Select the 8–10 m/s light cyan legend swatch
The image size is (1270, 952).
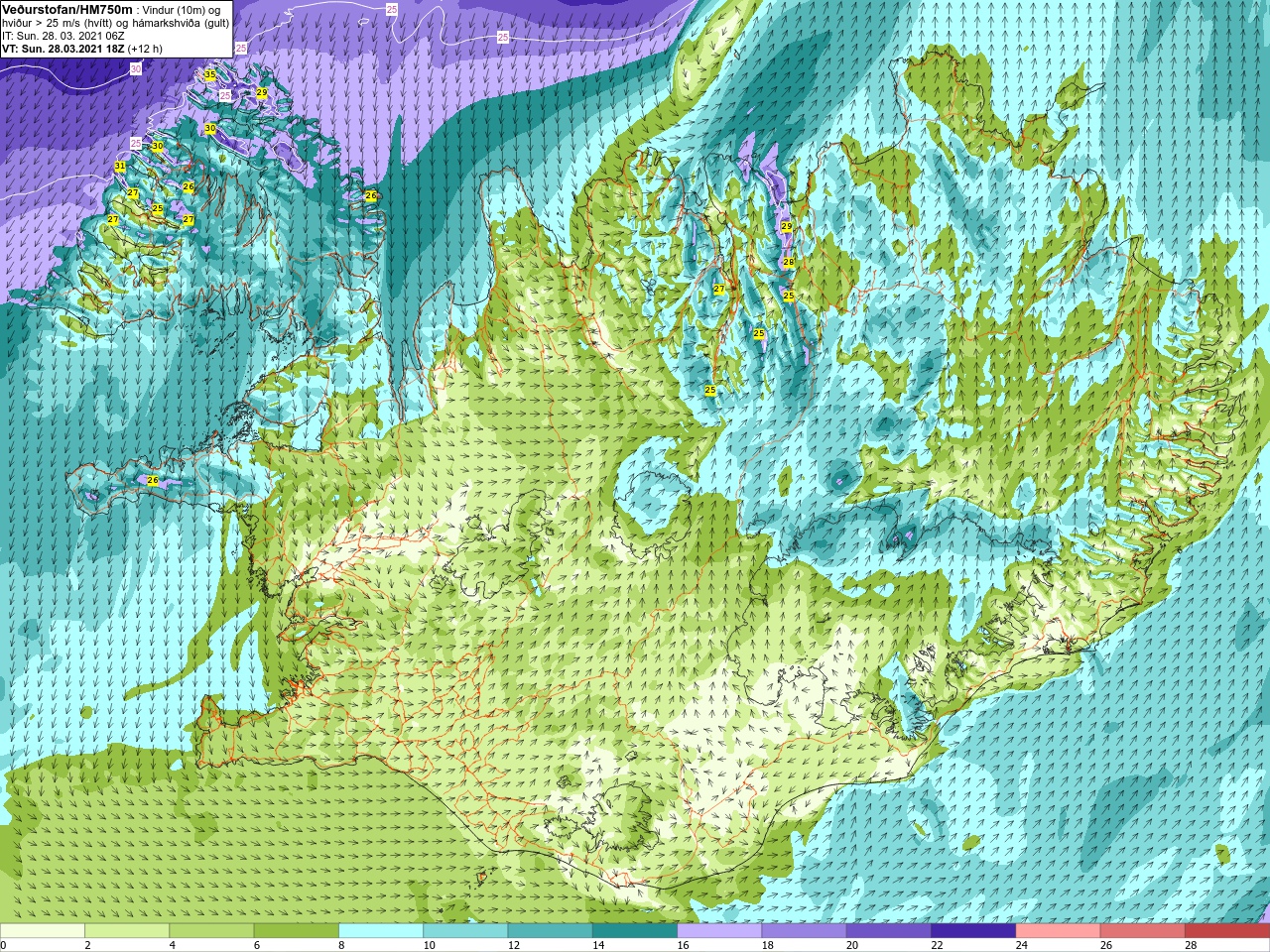[381, 931]
